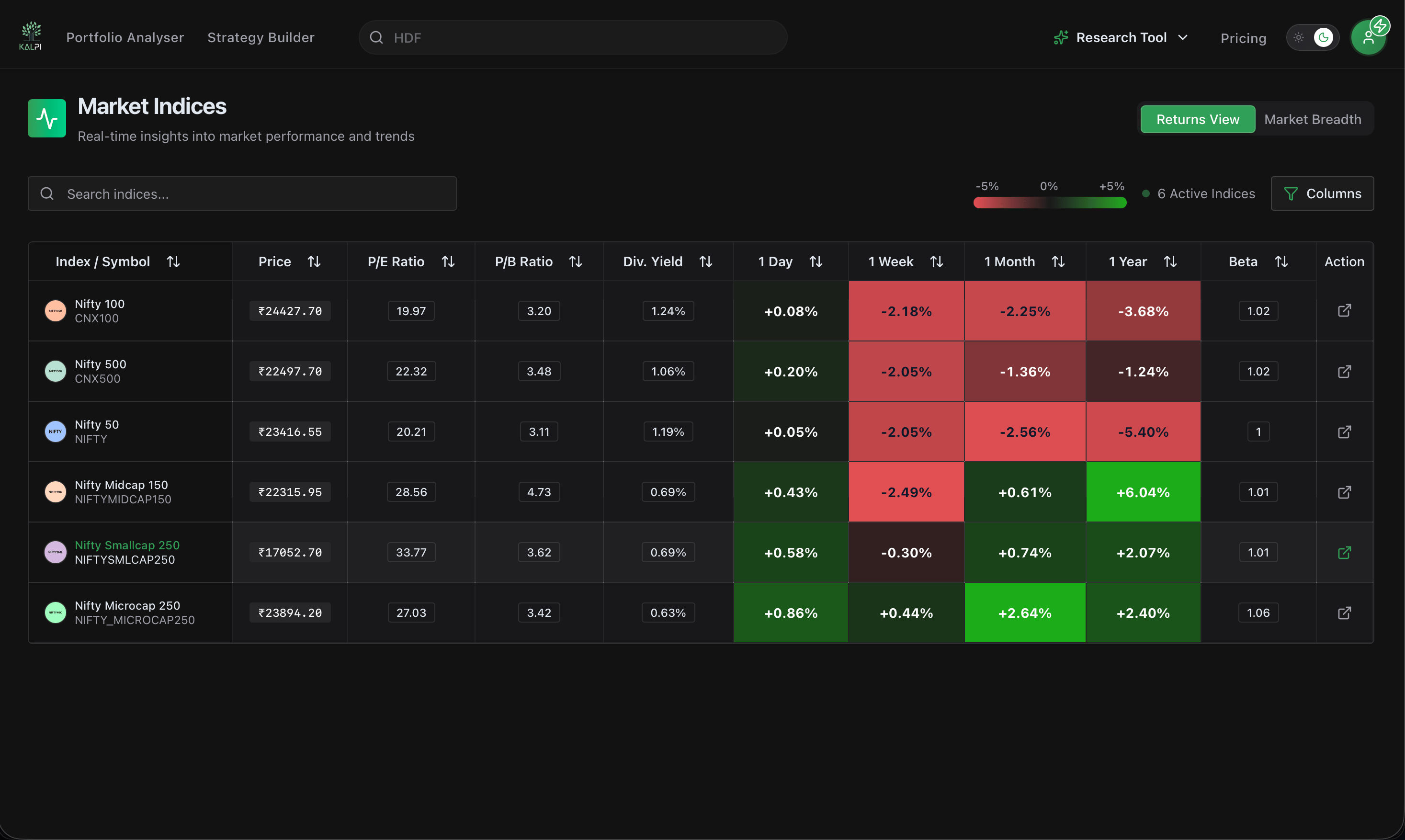Sort by 1 Week return arrows
The width and height of the screenshot is (1405, 840).
(937, 261)
